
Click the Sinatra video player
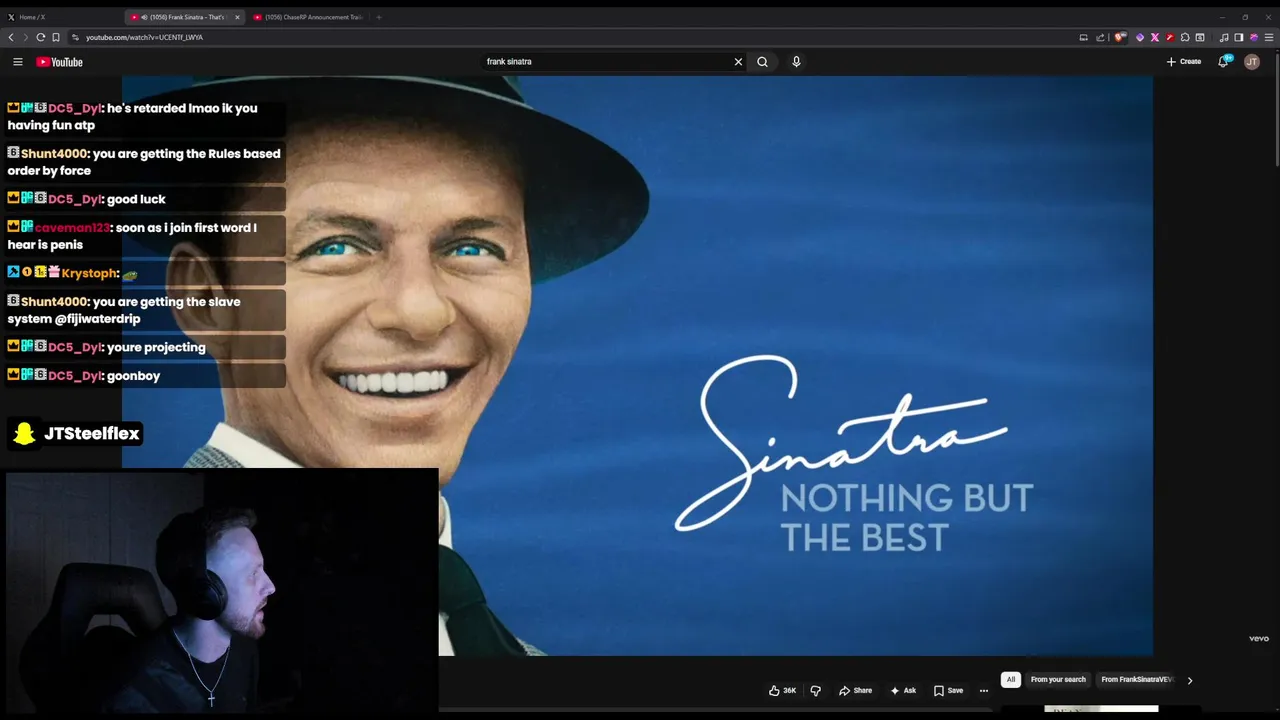pos(637,366)
